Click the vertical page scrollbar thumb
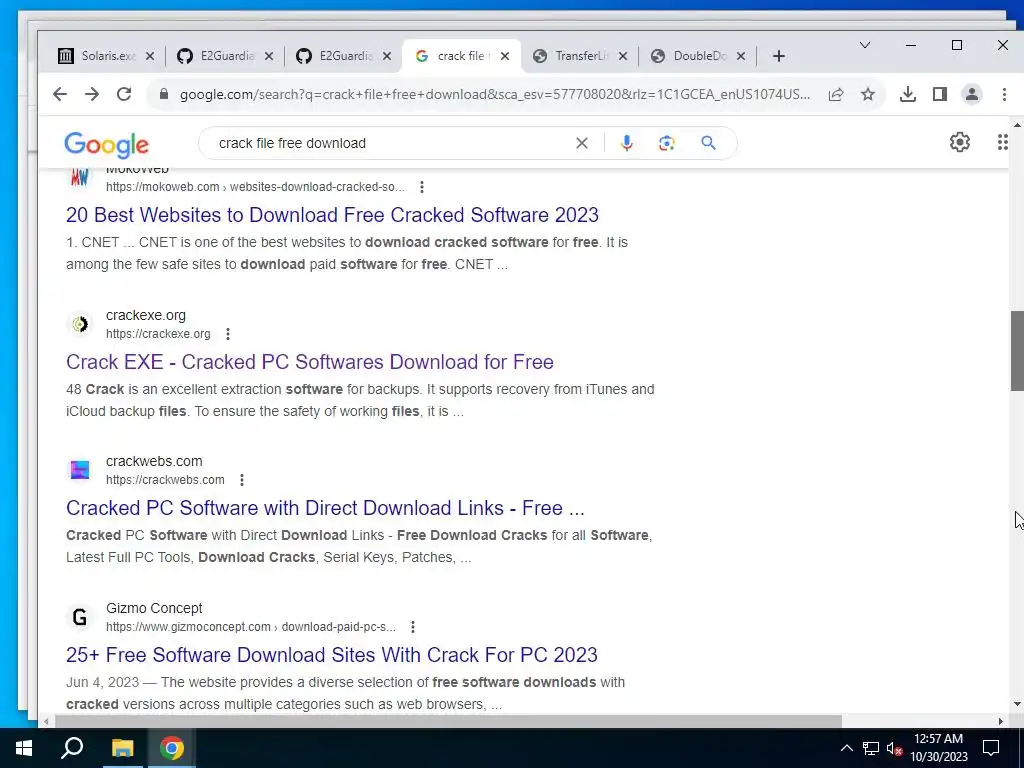This screenshot has height=768, width=1024. [1017, 351]
